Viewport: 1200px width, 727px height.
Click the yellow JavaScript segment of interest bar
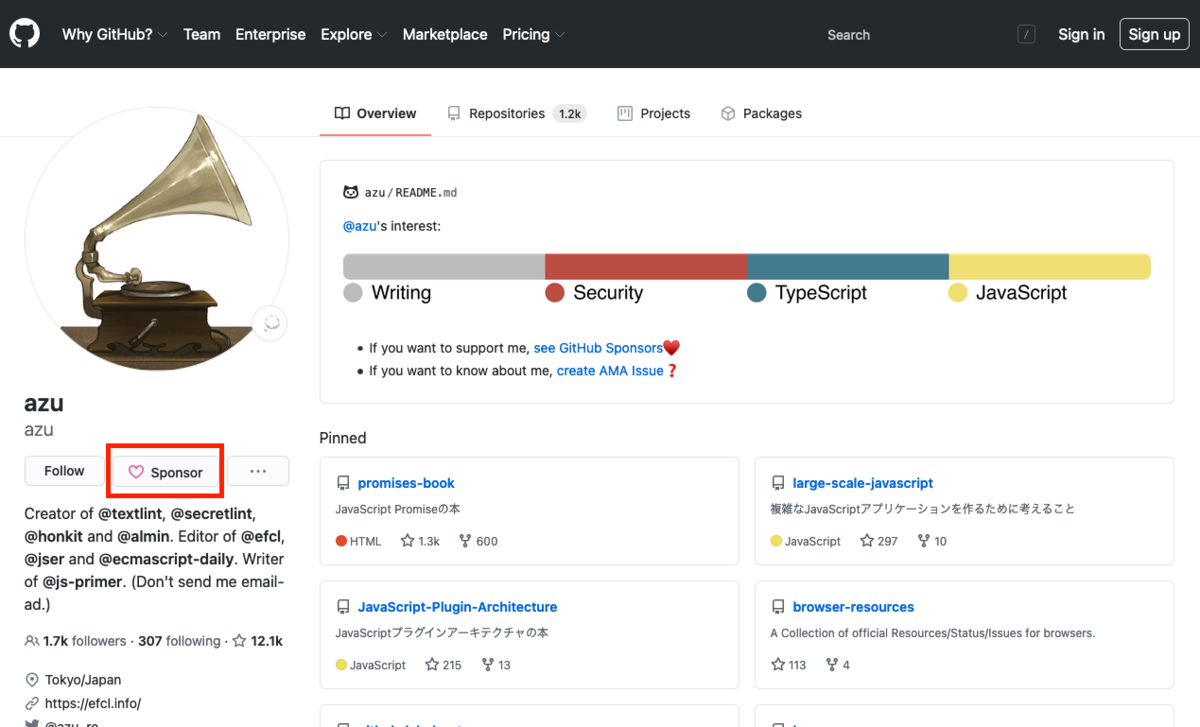(x=1050, y=265)
